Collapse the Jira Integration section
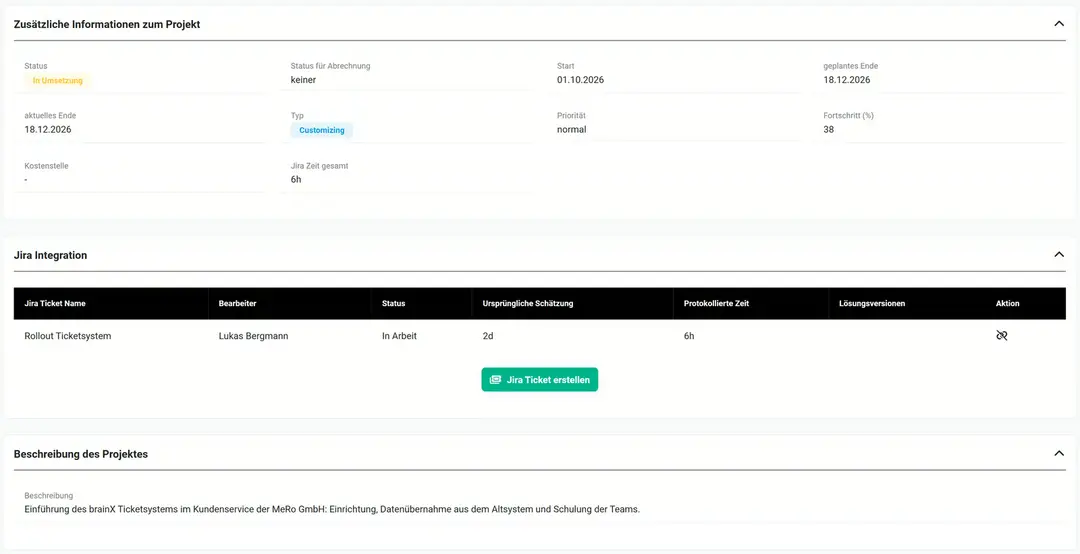This screenshot has width=1080, height=554. click(1059, 254)
